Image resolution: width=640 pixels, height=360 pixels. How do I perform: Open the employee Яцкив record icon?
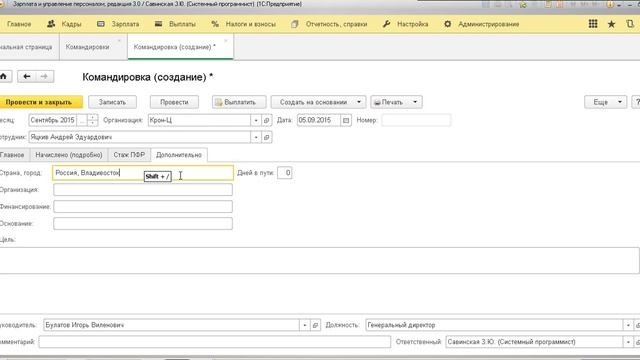267,137
